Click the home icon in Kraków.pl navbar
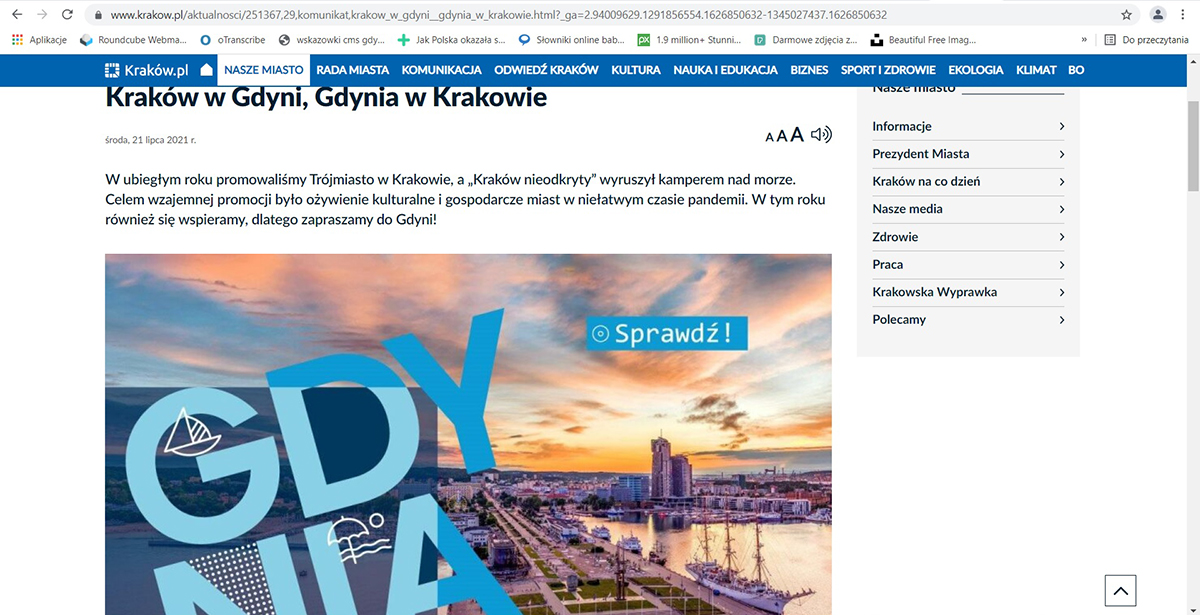1200x615 pixels. point(206,70)
